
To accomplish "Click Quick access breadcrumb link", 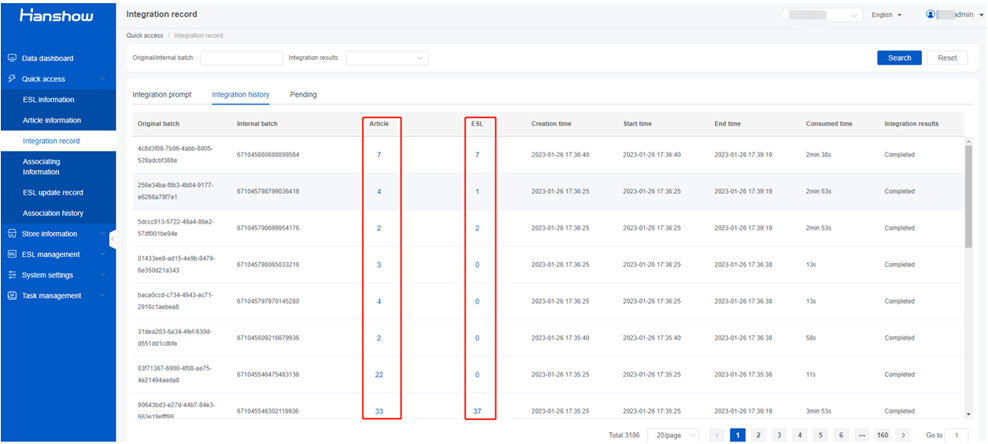I will pos(144,36).
